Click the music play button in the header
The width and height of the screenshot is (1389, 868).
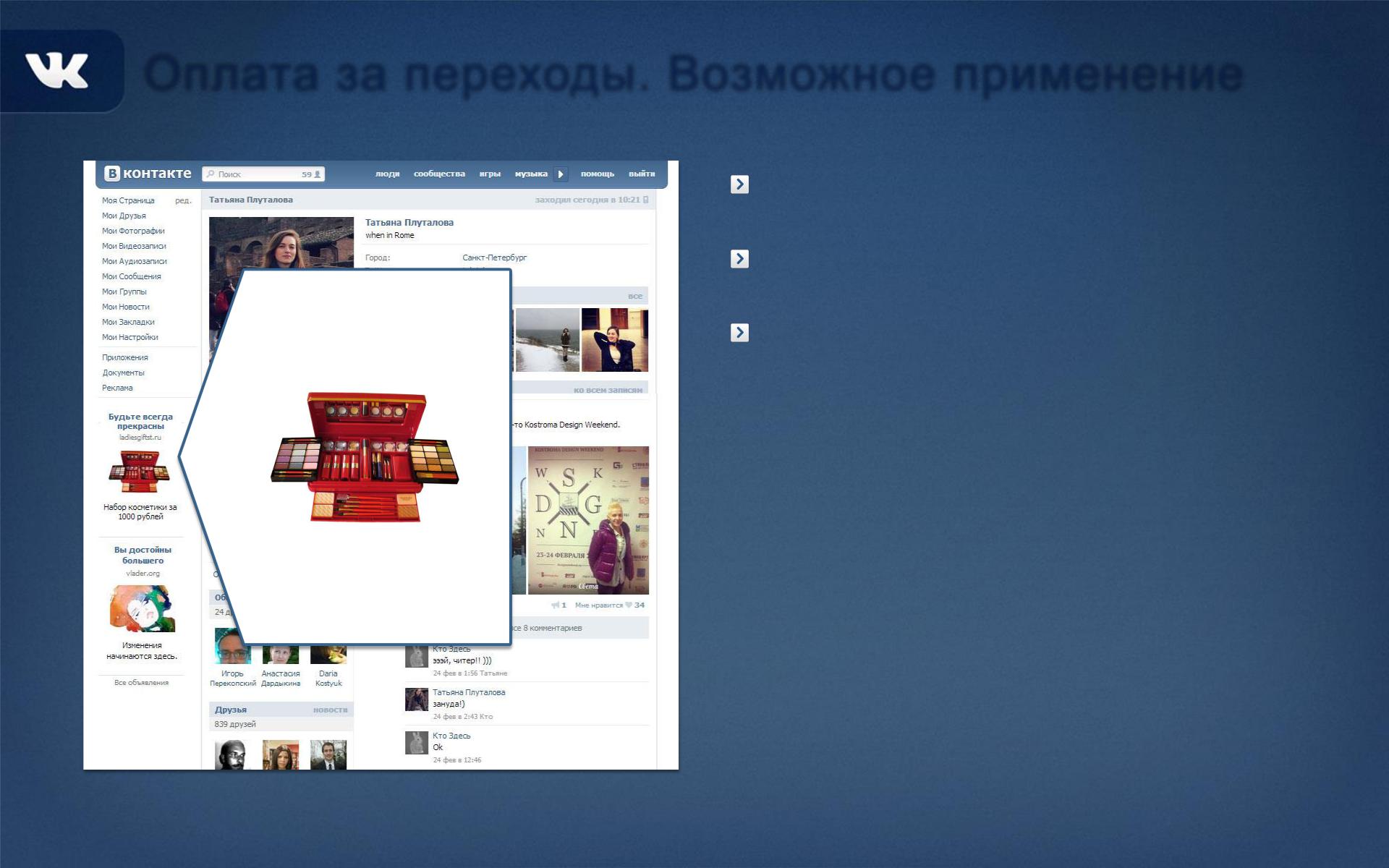[561, 174]
